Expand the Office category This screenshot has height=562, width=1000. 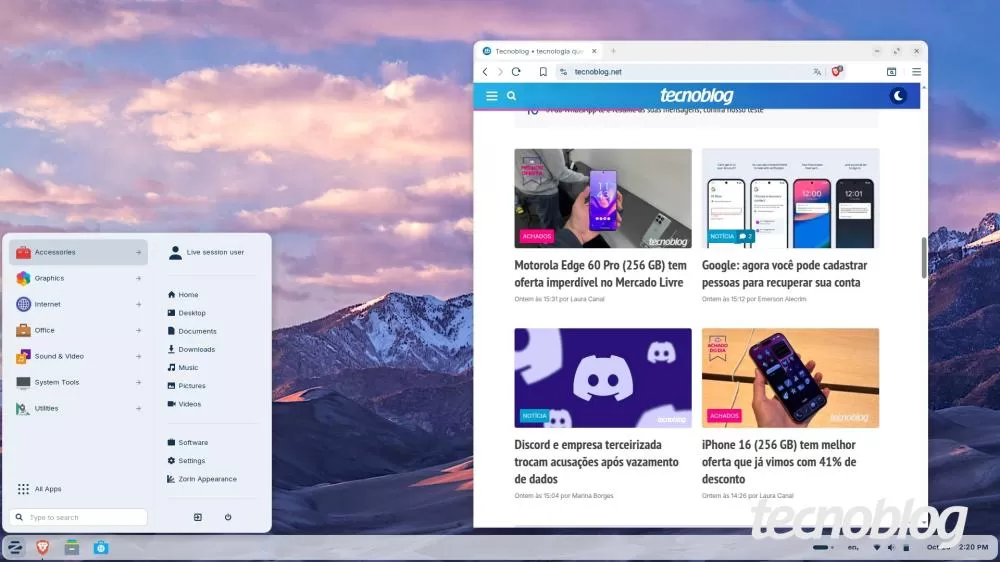[78, 330]
